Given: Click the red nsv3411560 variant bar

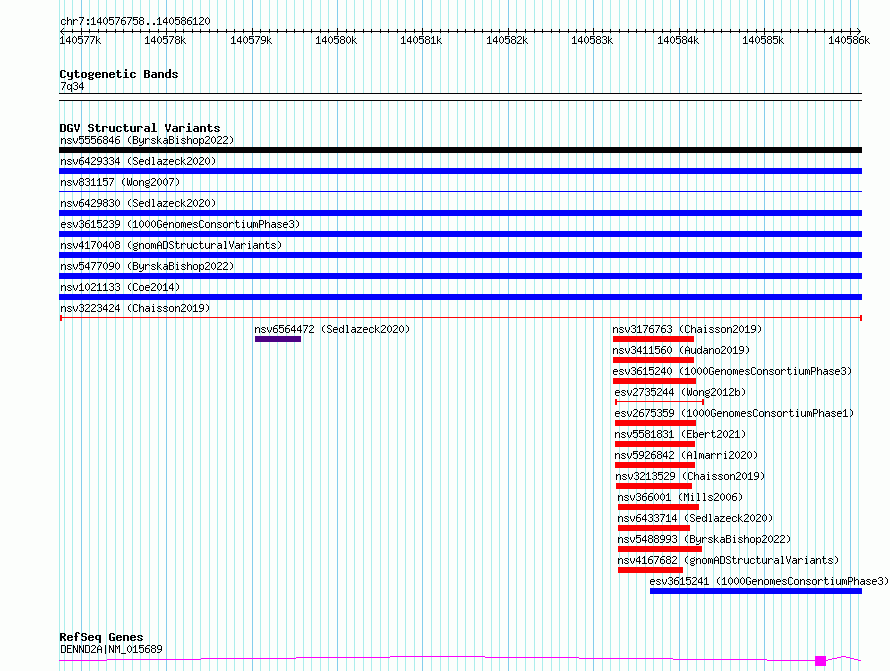Looking at the screenshot, I should (653, 360).
